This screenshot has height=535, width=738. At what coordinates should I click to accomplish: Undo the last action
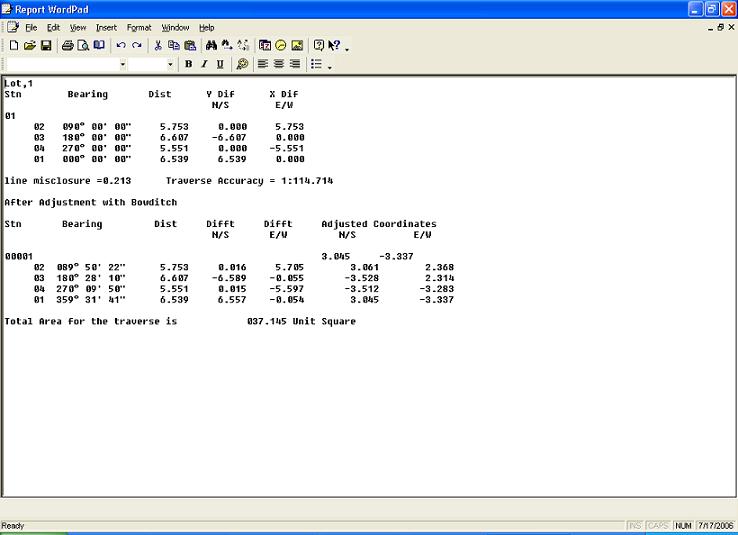click(x=121, y=46)
